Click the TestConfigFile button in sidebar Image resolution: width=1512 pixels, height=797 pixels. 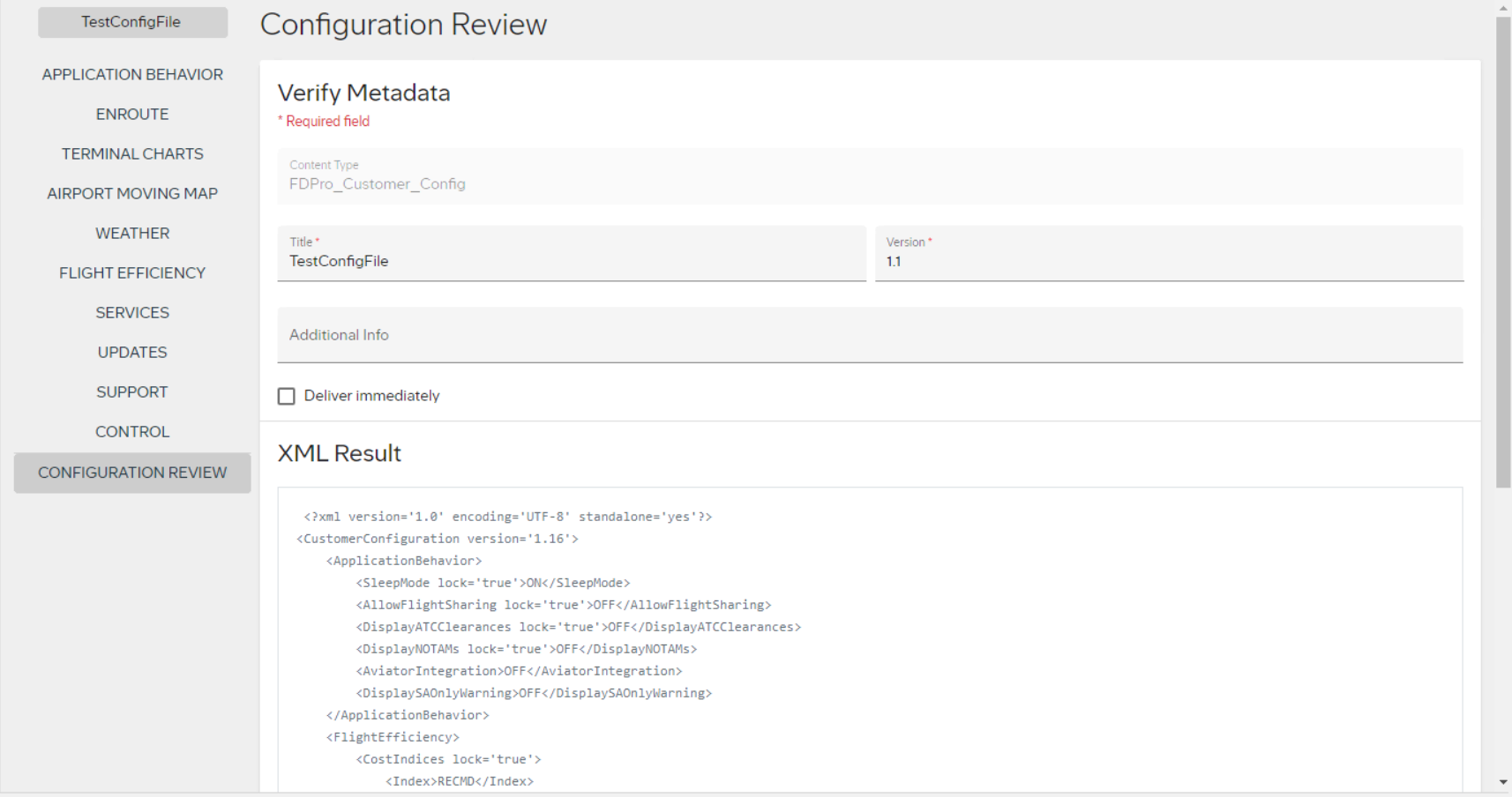pyautogui.click(x=132, y=22)
